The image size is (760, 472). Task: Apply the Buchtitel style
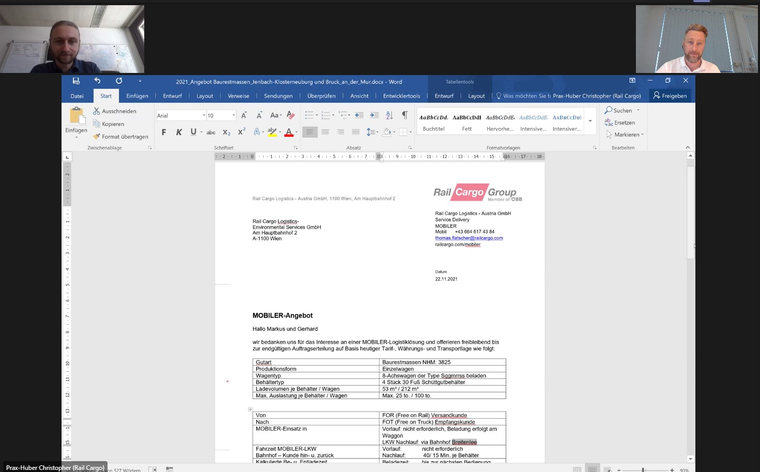pos(433,122)
